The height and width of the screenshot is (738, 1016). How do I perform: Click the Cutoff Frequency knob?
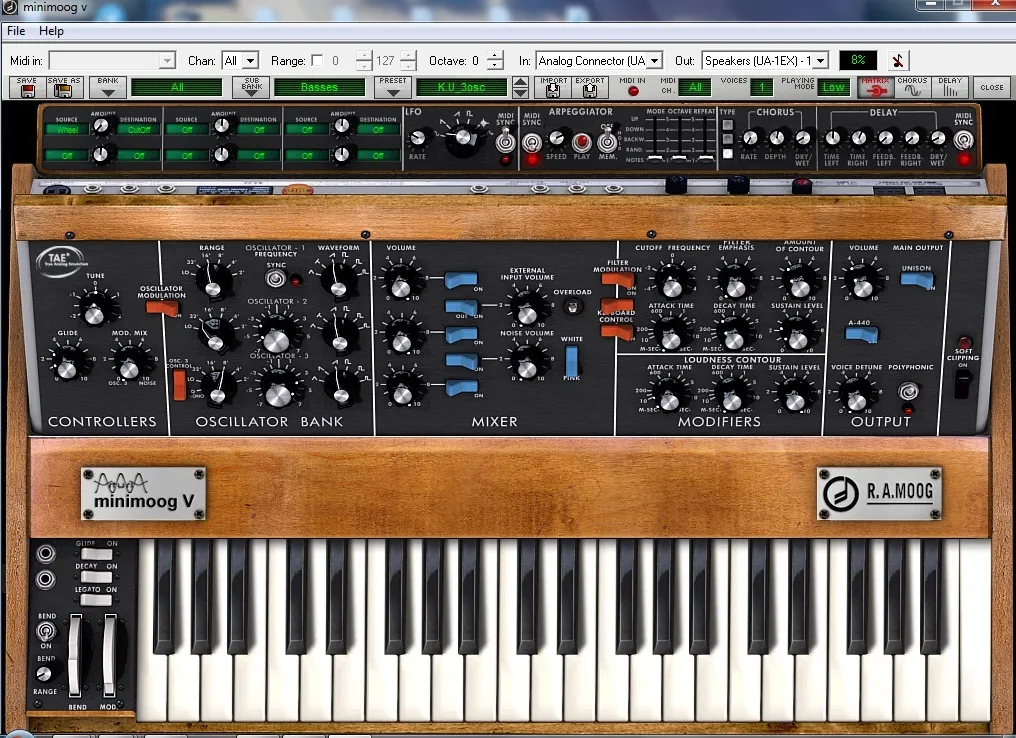(x=672, y=283)
